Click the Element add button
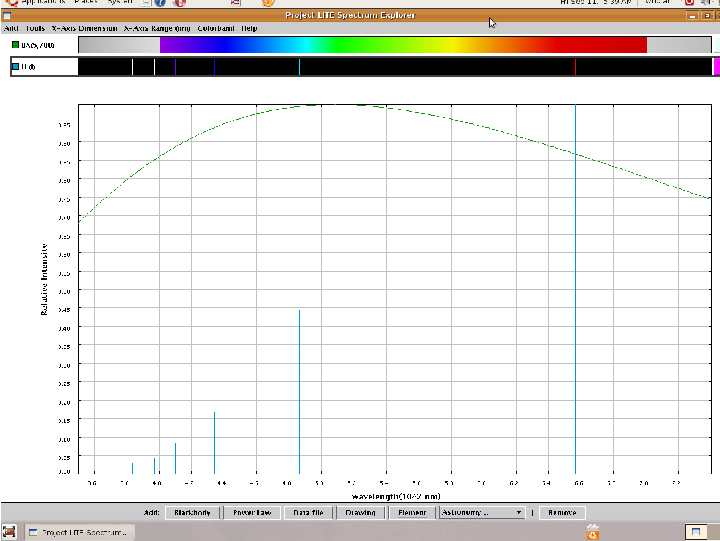Image resolution: width=720 pixels, height=541 pixels. [x=411, y=512]
